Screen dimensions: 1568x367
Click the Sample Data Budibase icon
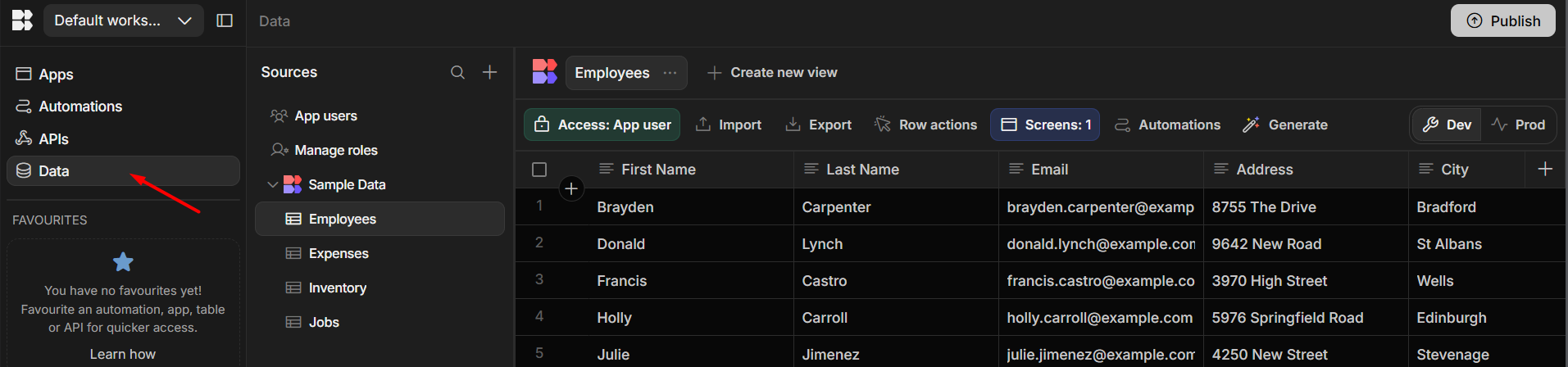293,184
